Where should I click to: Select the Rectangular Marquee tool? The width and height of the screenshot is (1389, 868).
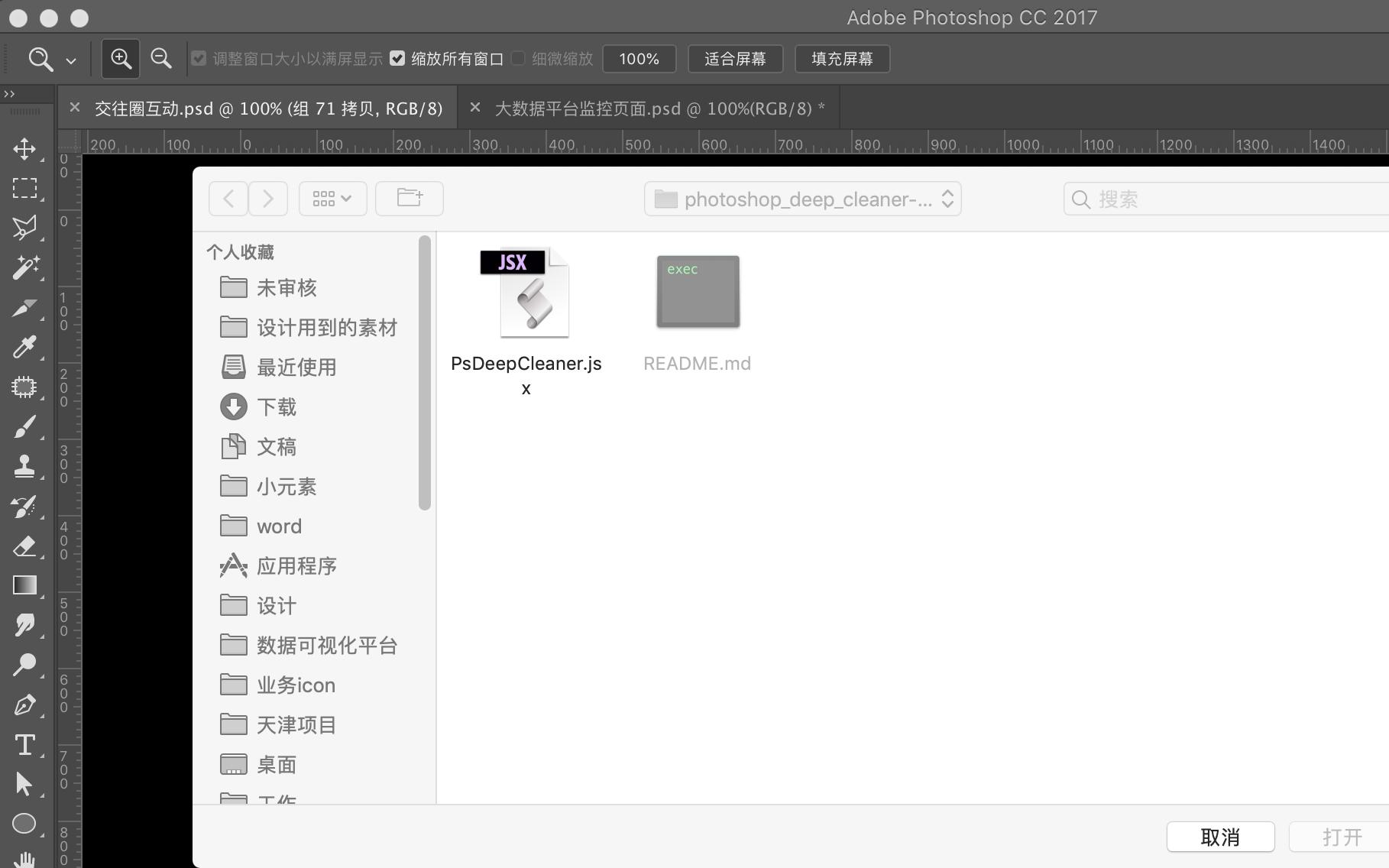pyautogui.click(x=25, y=188)
